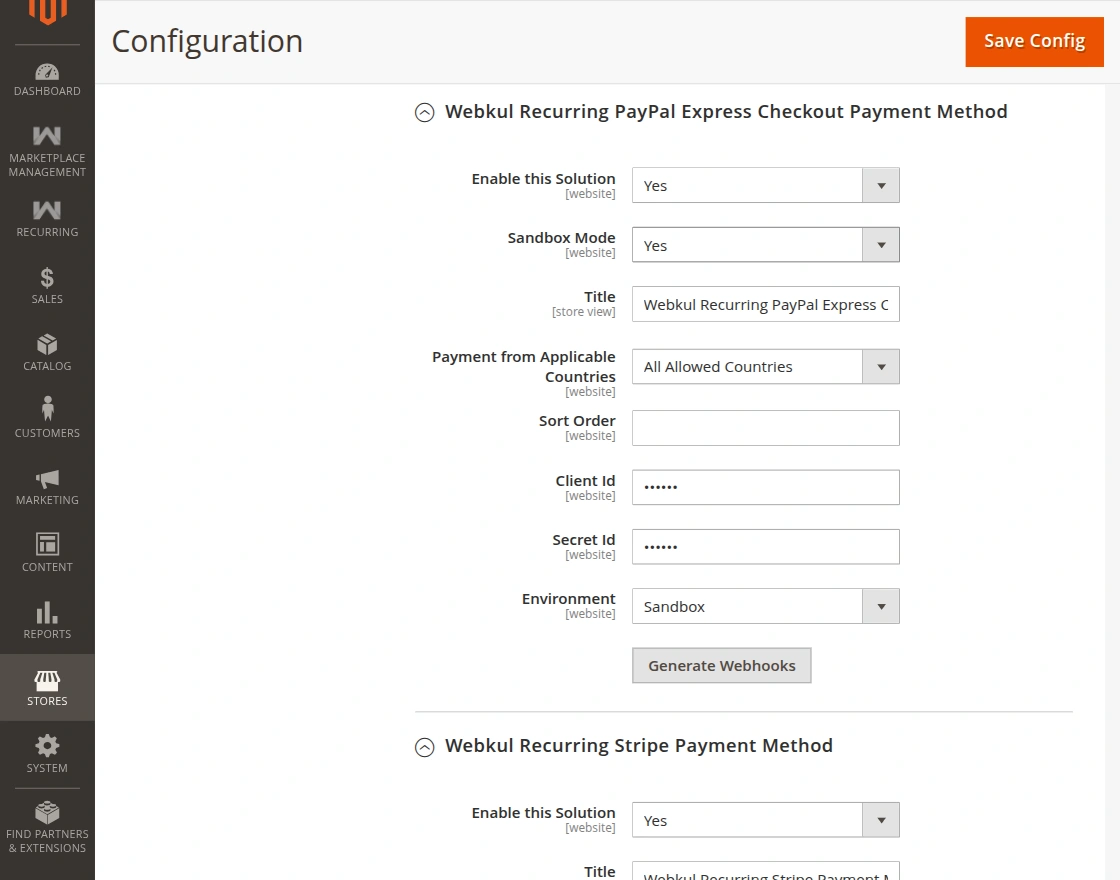1120x880 pixels.
Task: Collapse the Recurring Stripe Payment section
Action: click(424, 747)
